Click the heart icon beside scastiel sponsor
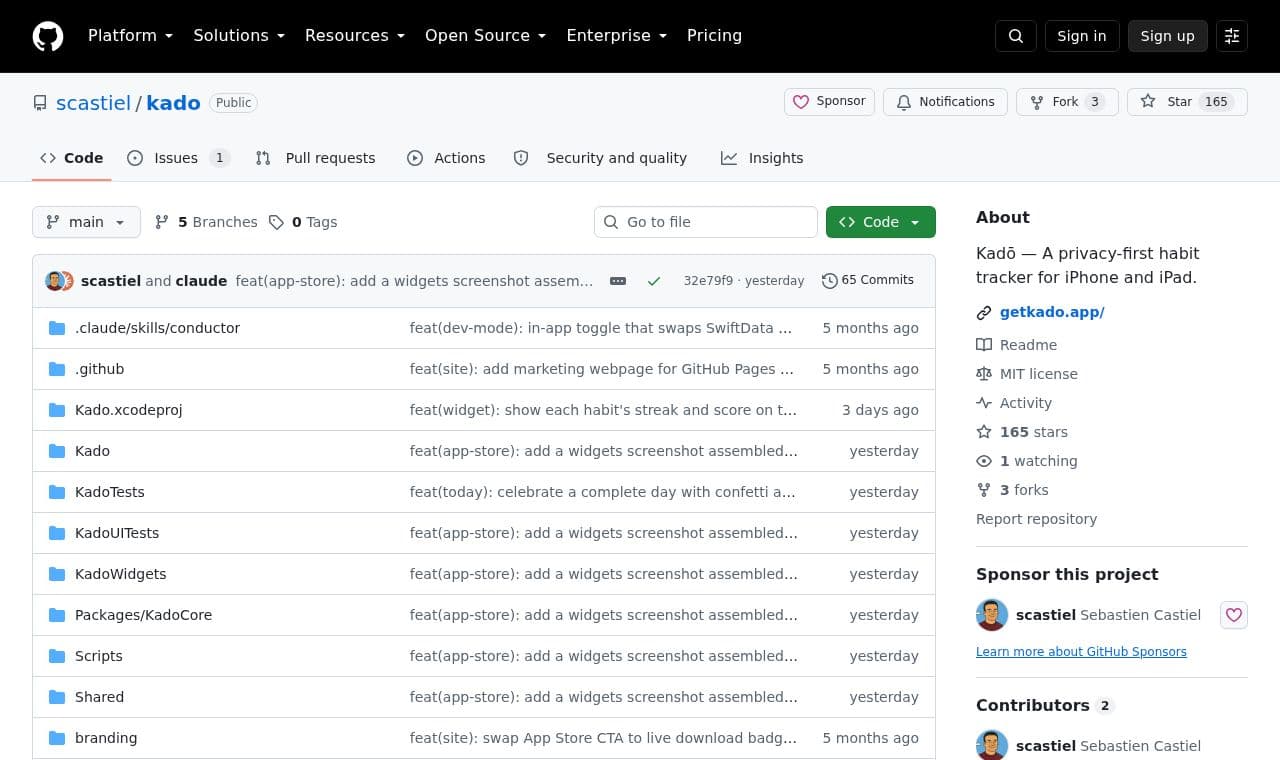Image resolution: width=1280 pixels, height=760 pixels. (x=1234, y=615)
